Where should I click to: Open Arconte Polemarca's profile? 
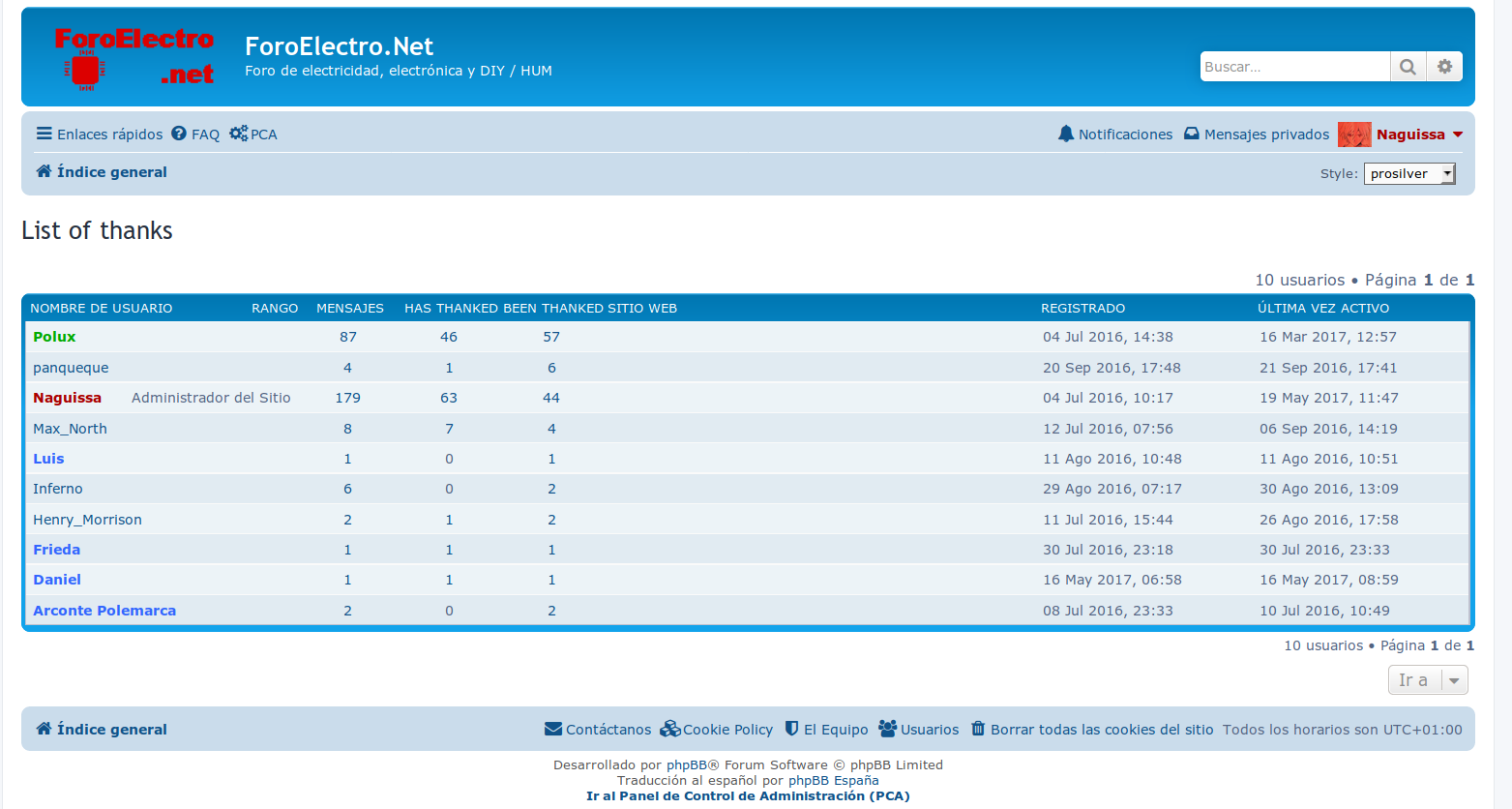point(104,611)
